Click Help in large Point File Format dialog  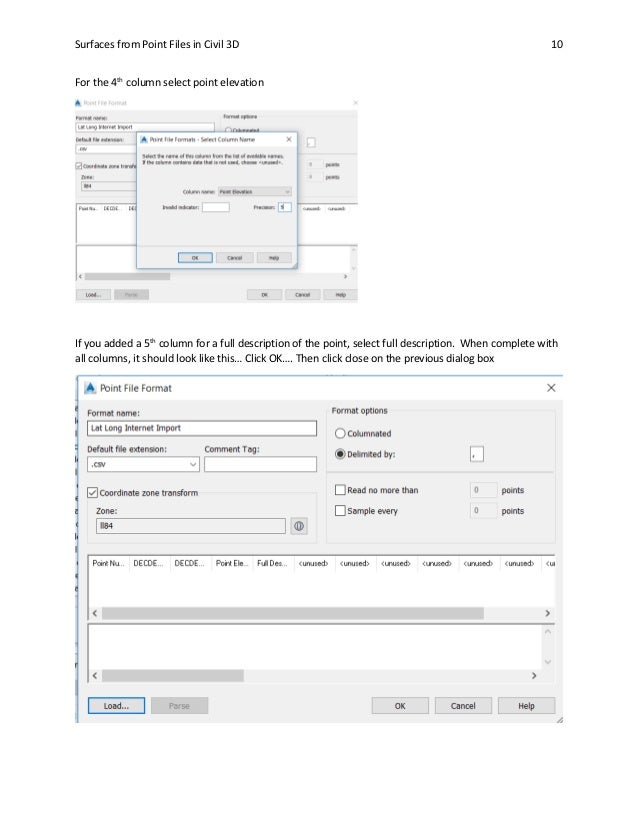pos(526,706)
